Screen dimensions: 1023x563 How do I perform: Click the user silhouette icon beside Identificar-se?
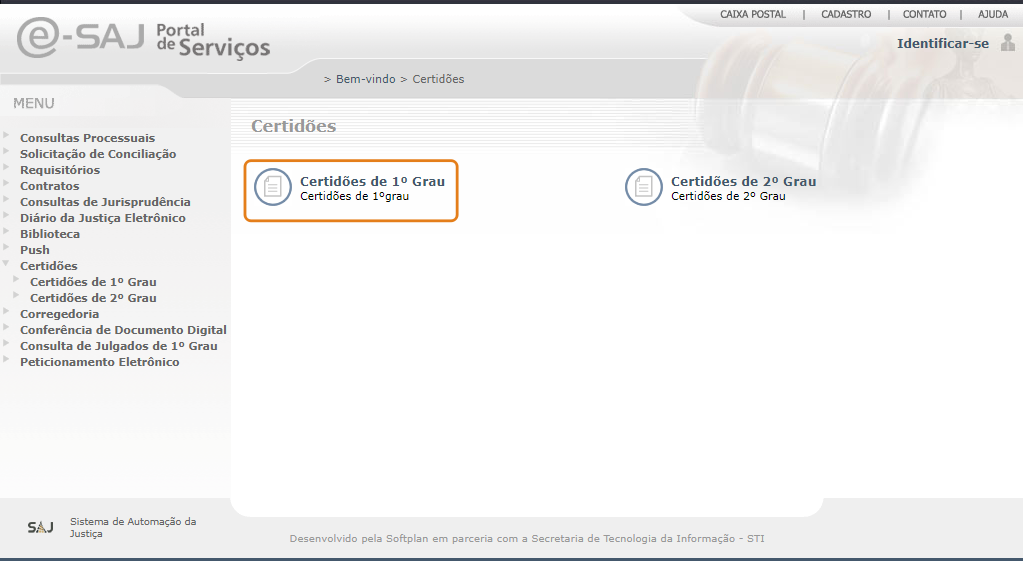tap(1007, 43)
